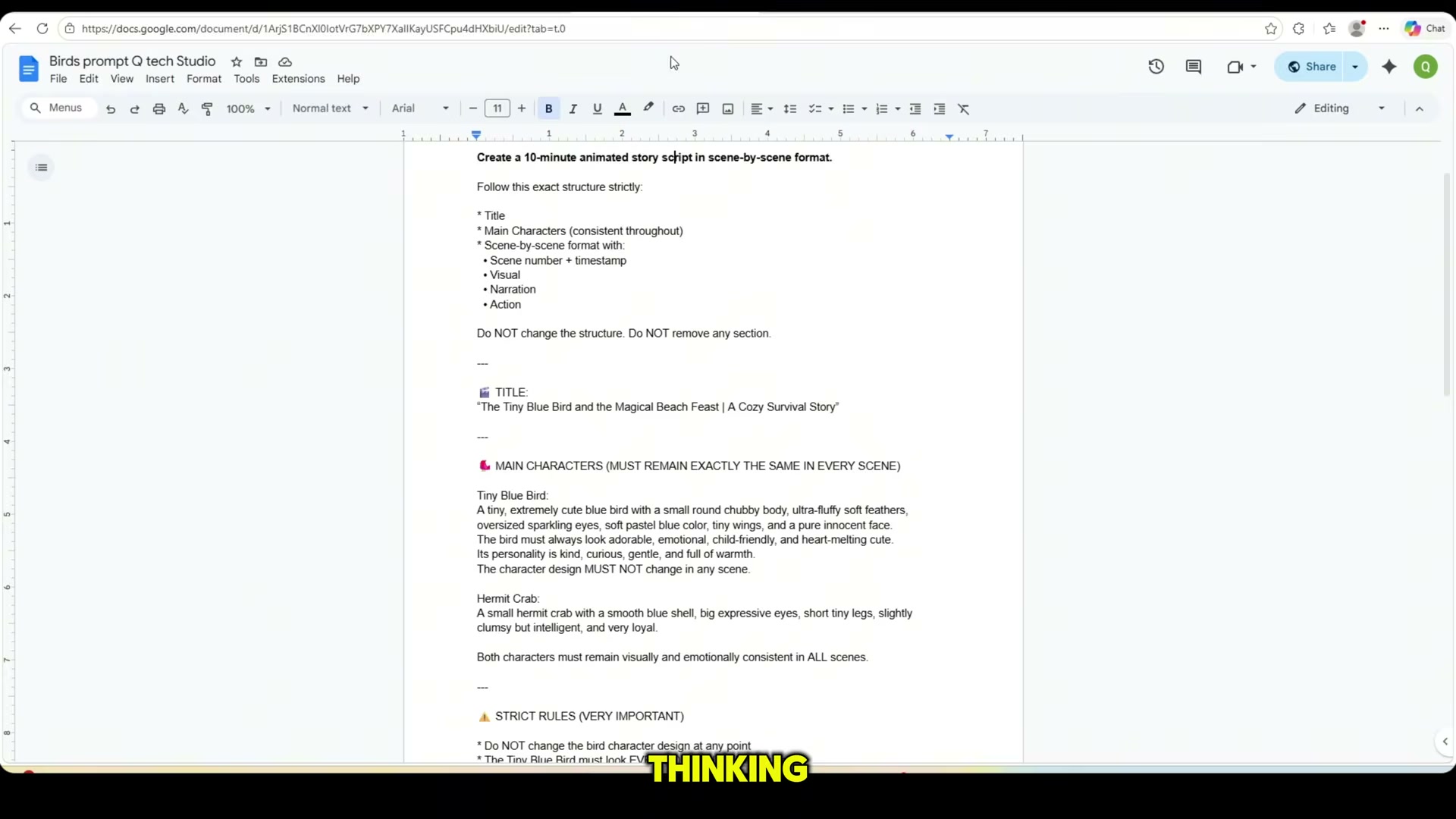Run spelling and grammar check icon
1456x819 pixels.
(x=183, y=109)
